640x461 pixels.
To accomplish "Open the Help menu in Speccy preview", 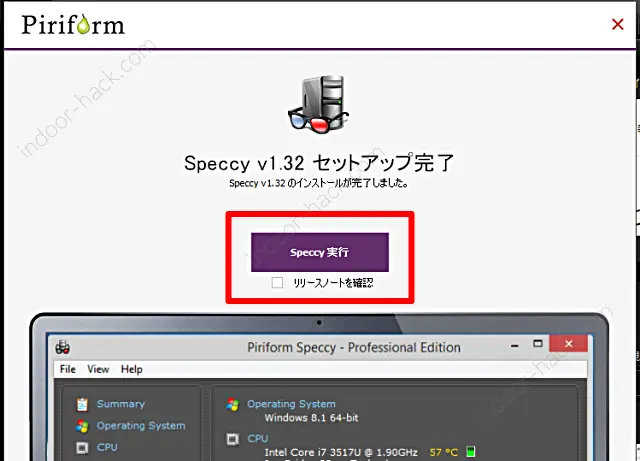I will point(131,369).
